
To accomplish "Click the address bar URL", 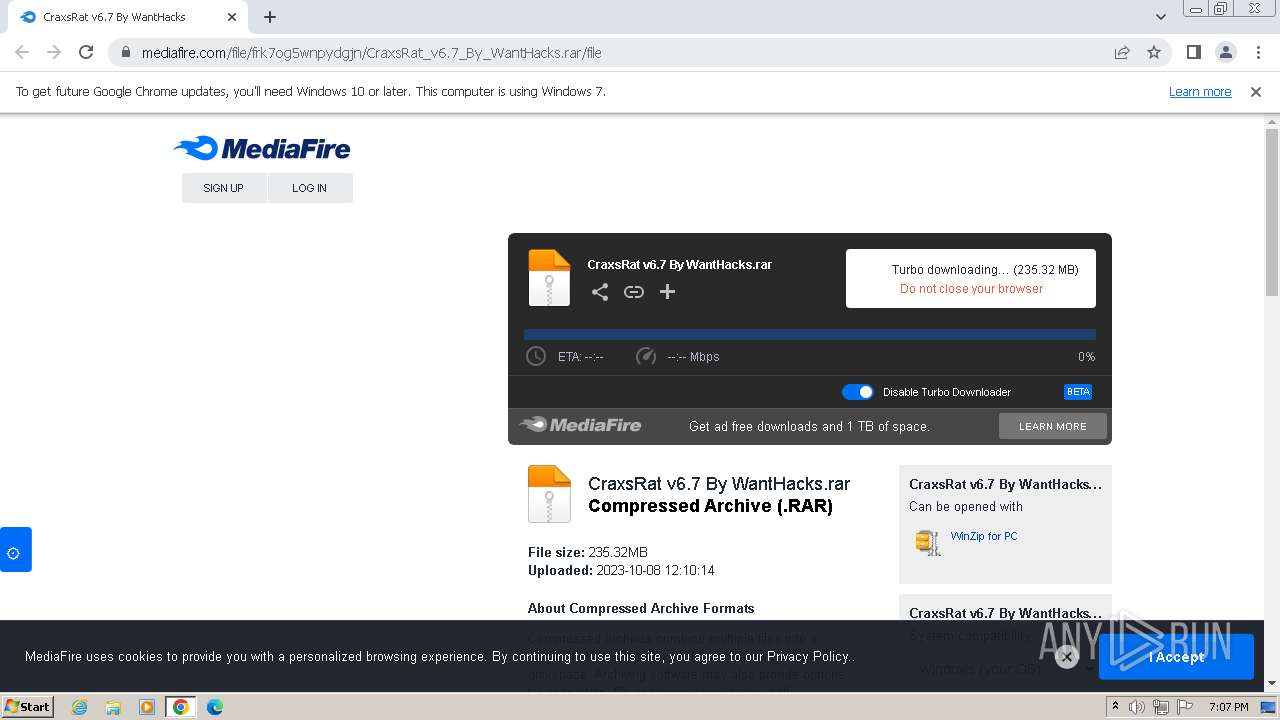I will pyautogui.click(x=371, y=53).
